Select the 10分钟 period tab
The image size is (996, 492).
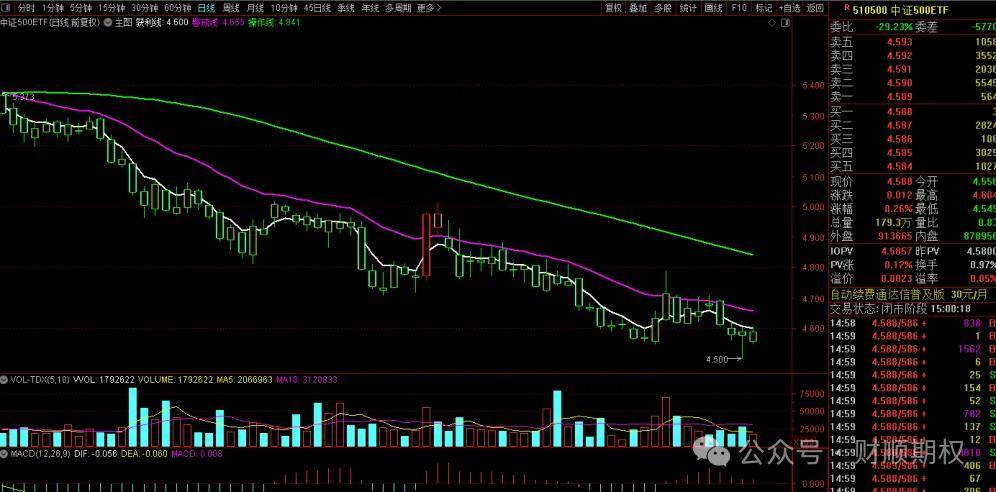[x=284, y=8]
